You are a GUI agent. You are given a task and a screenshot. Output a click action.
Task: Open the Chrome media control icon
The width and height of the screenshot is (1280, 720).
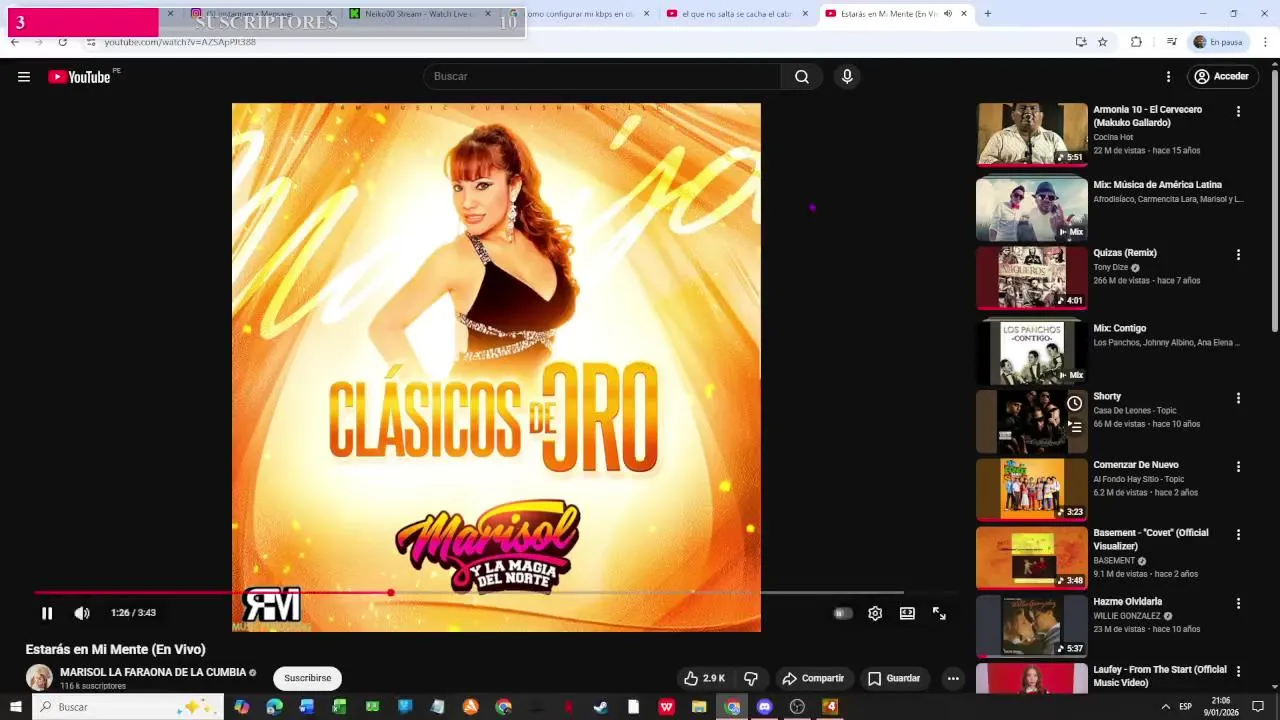1171,42
